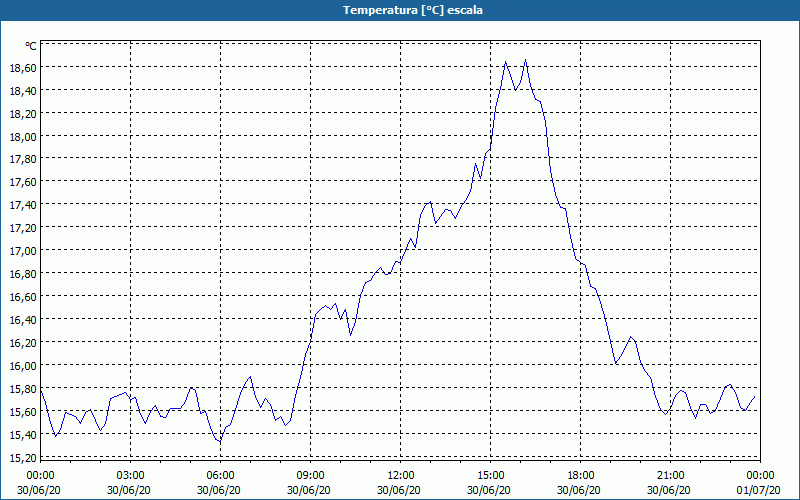
Task: Select the 18,20 y-axis label
Action: pyautogui.click(x=23, y=113)
